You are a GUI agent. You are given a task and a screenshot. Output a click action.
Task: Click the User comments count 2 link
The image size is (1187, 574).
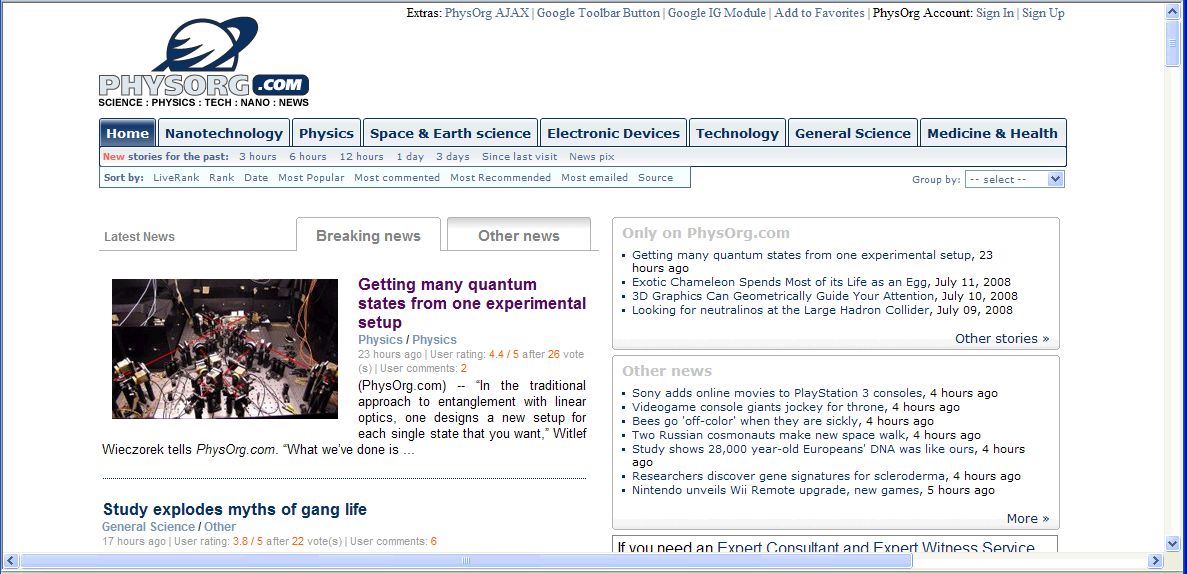pos(463,369)
